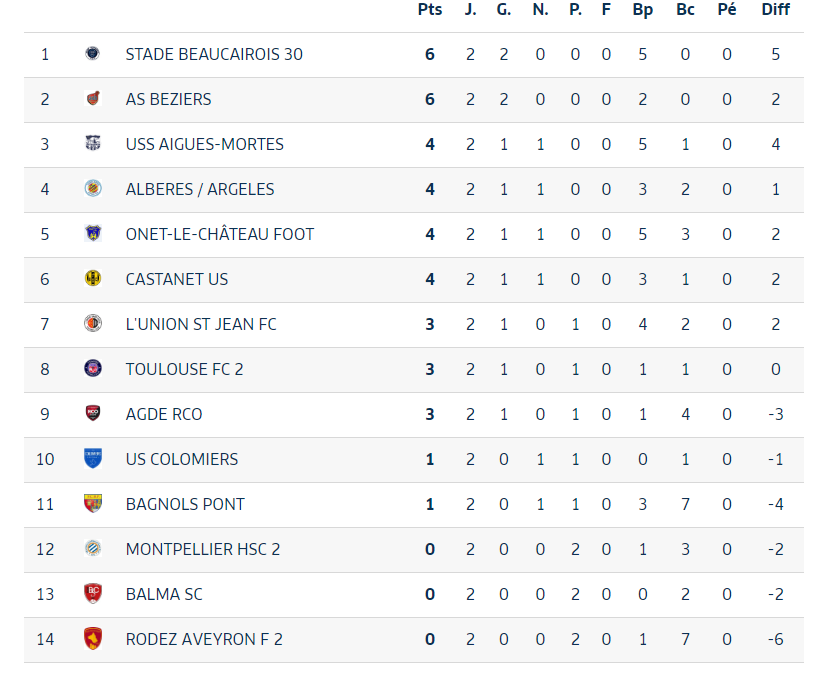824x679 pixels.
Task: Click the BAGNOLS PONT team name
Action: tap(185, 504)
